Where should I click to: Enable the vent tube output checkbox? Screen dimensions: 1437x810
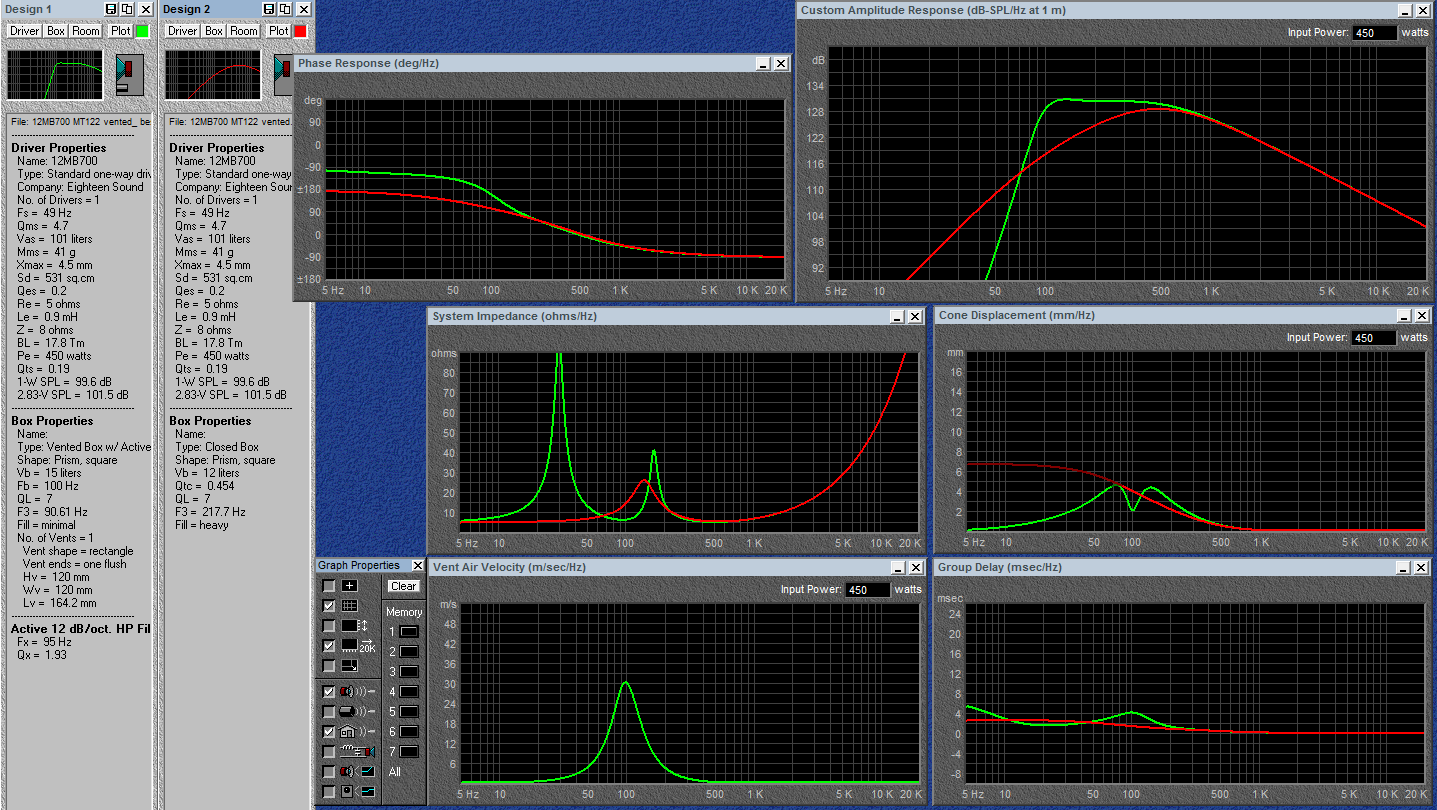coord(329,711)
